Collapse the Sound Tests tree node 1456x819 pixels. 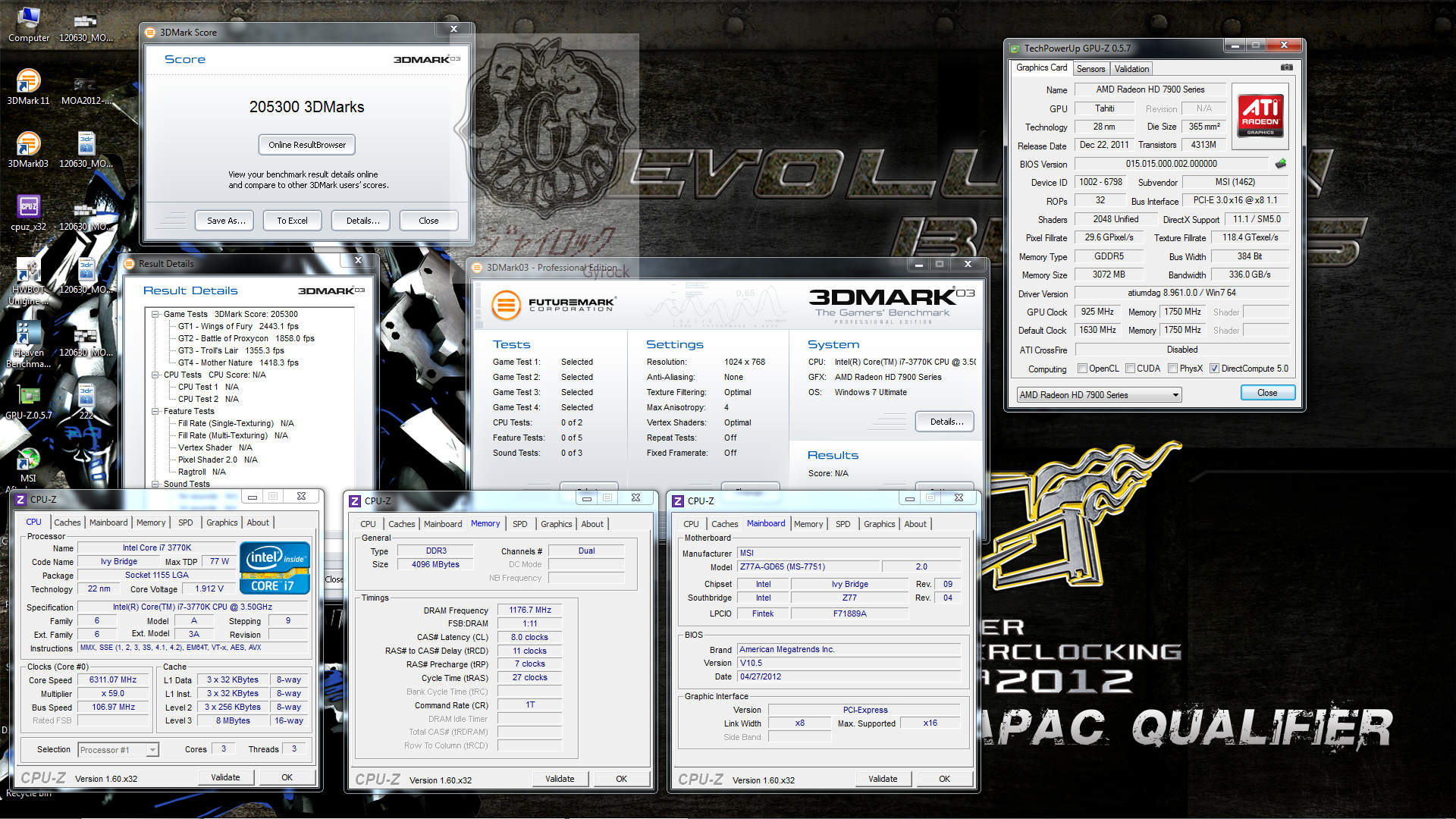(155, 484)
